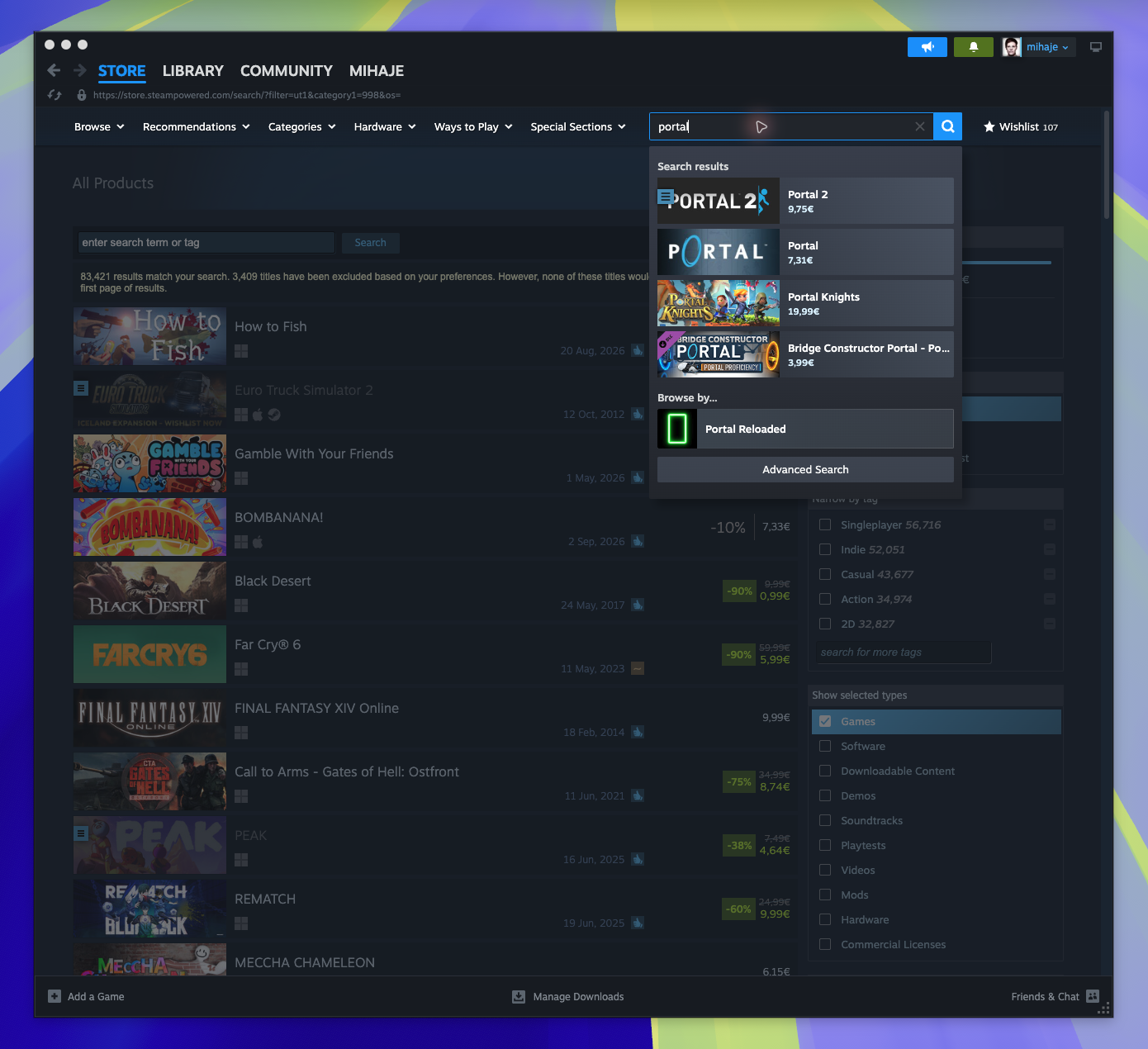Viewport: 1148px width, 1049px height.
Task: Check the Indie tag checkbox
Action: coord(824,549)
